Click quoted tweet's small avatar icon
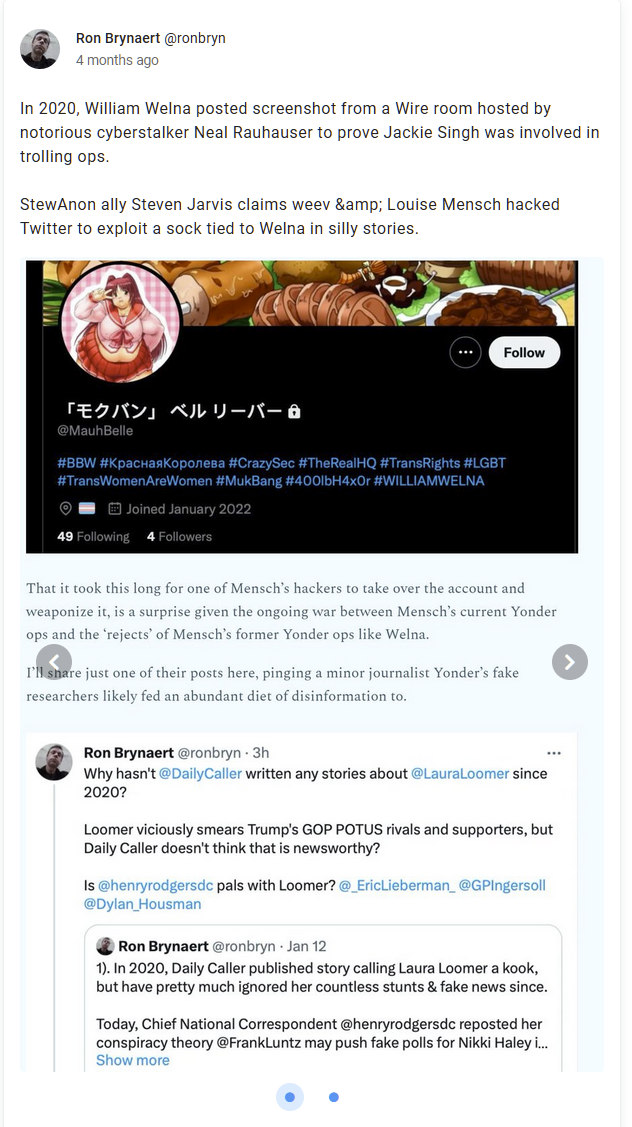 (x=105, y=946)
